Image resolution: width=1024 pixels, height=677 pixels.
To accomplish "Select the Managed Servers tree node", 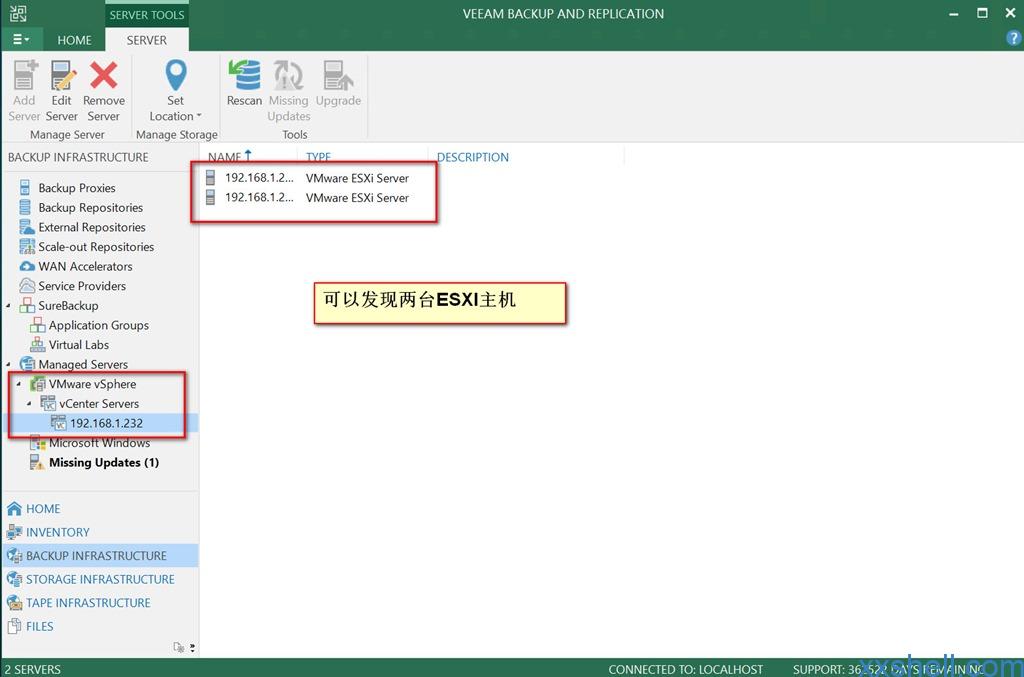I will coord(83,364).
